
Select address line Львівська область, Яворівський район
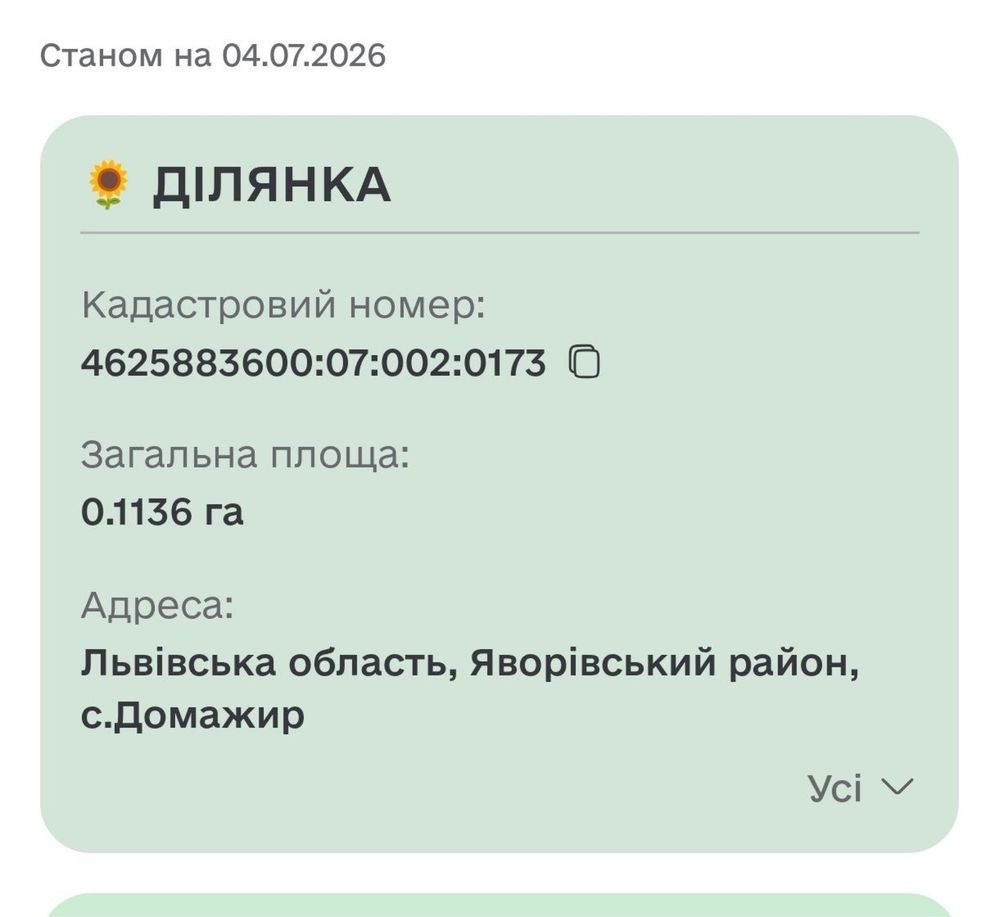click(470, 663)
